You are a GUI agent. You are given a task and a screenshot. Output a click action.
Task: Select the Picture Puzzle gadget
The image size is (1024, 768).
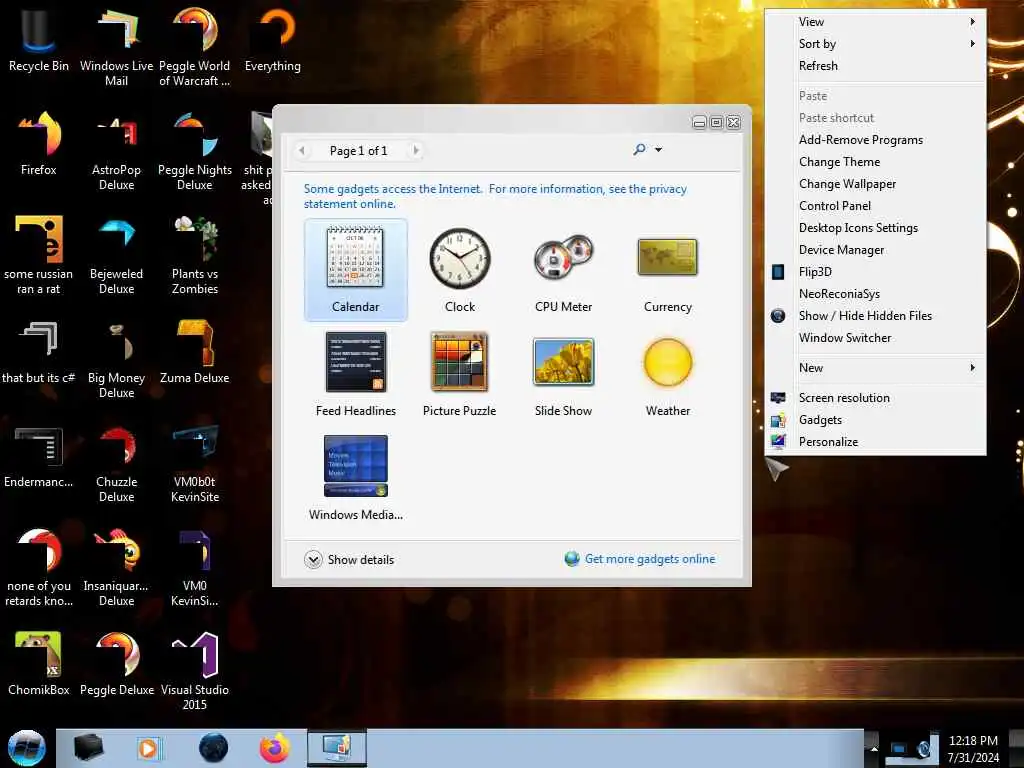click(460, 374)
